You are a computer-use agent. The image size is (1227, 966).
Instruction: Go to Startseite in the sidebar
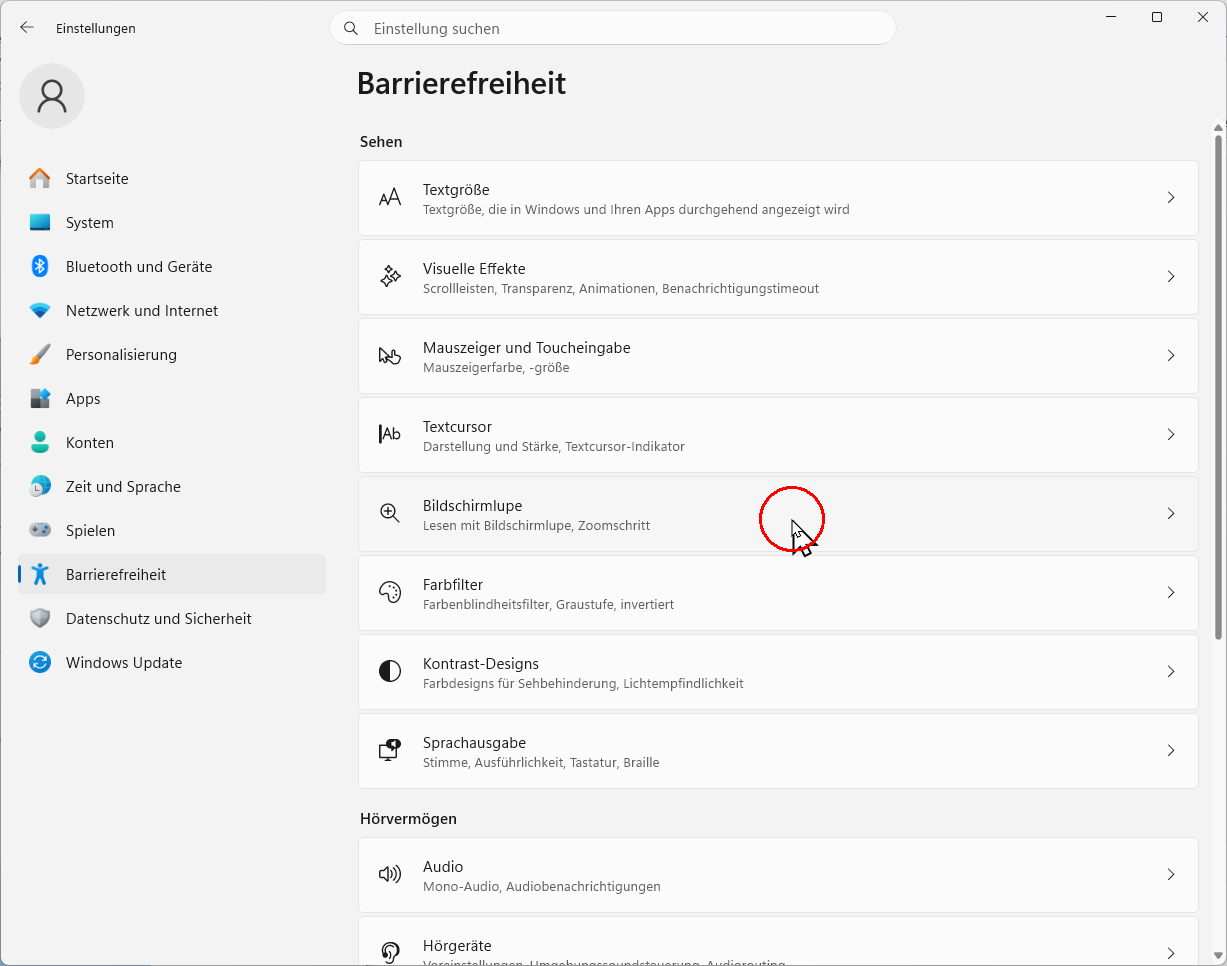coord(97,179)
